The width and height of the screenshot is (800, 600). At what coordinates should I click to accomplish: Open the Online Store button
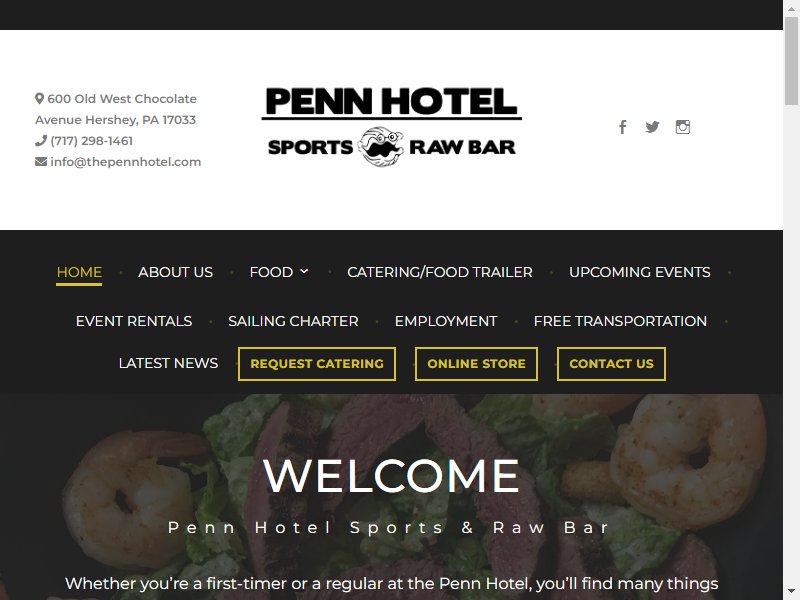click(477, 364)
